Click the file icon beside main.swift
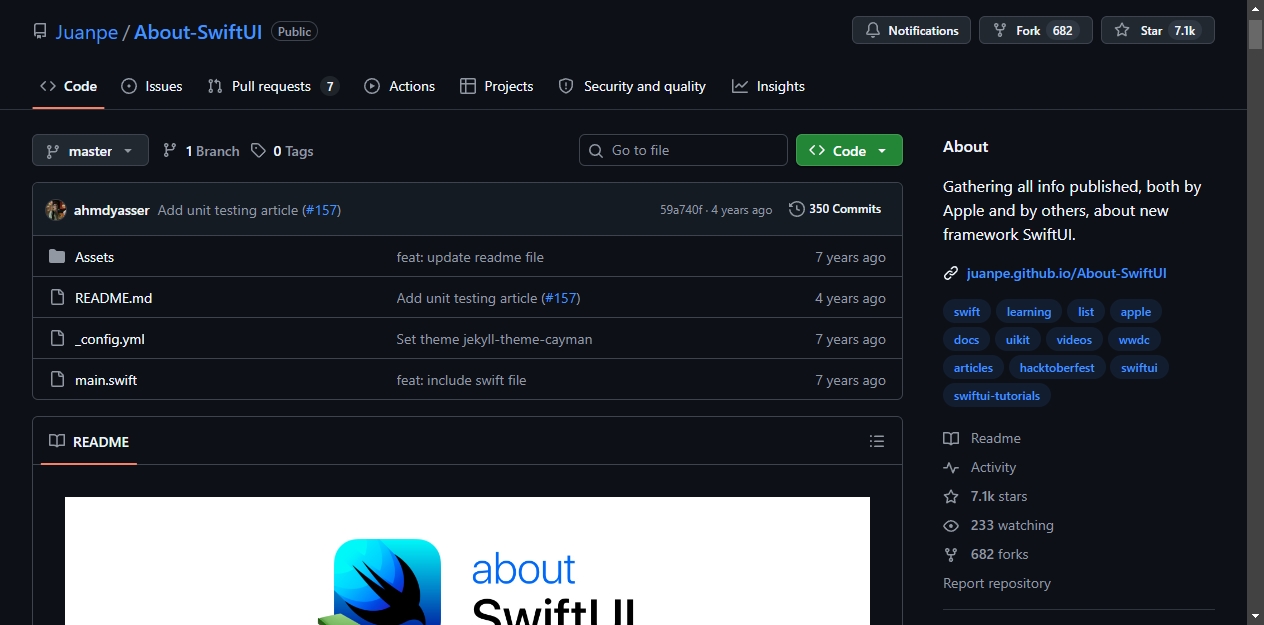This screenshot has height=625, width=1264. [57, 380]
